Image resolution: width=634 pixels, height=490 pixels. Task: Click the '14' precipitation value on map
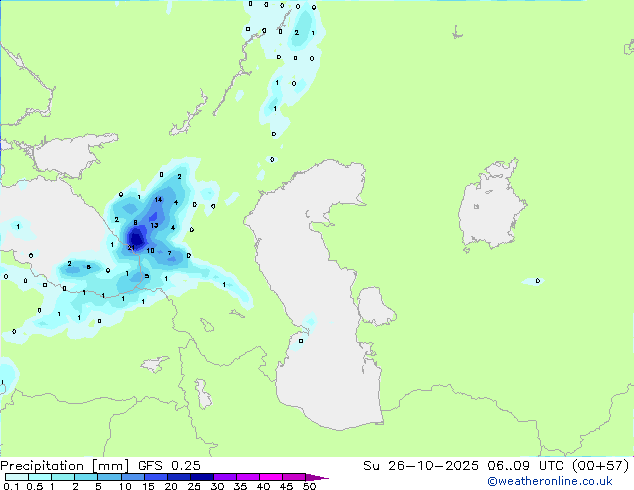pyautogui.click(x=158, y=199)
